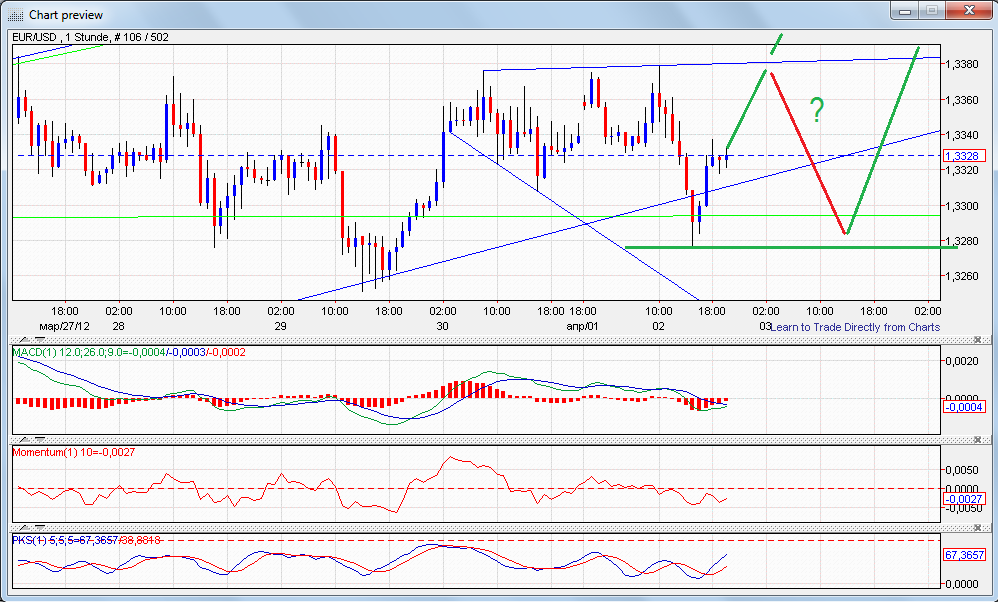This screenshot has height=602, width=998.
Task: Remove the MACD pane using its x icon
Action: (978, 339)
